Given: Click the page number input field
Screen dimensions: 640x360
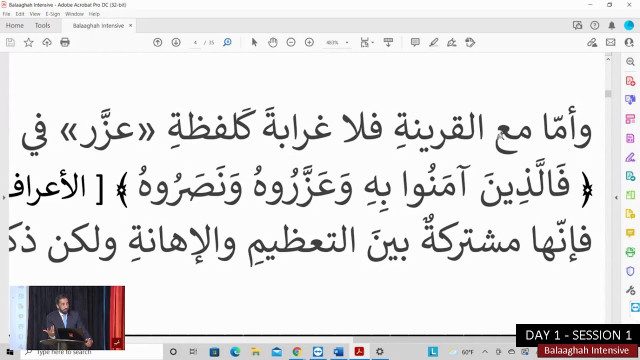Looking at the screenshot, I should click(x=196, y=42).
